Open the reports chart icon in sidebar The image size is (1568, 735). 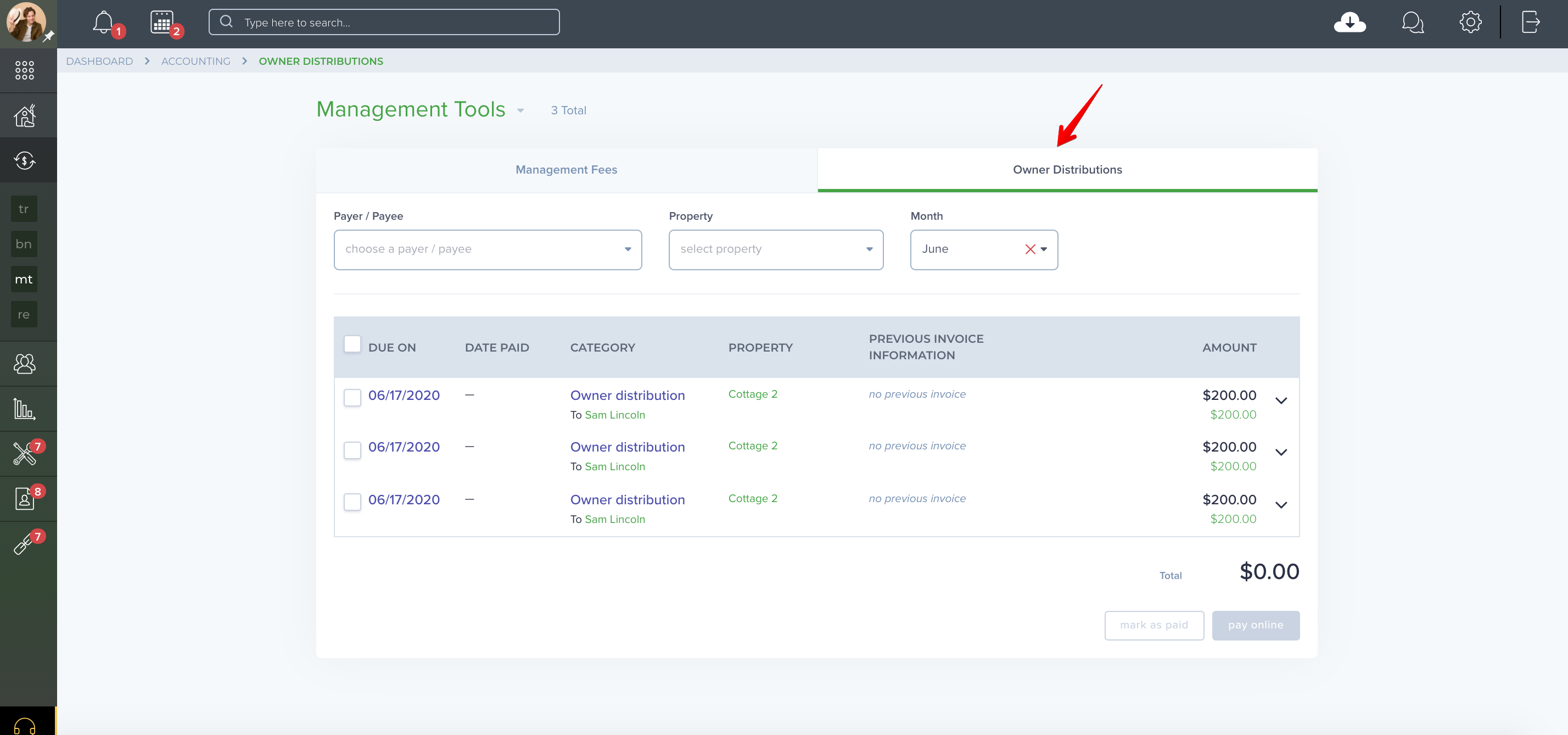click(25, 409)
